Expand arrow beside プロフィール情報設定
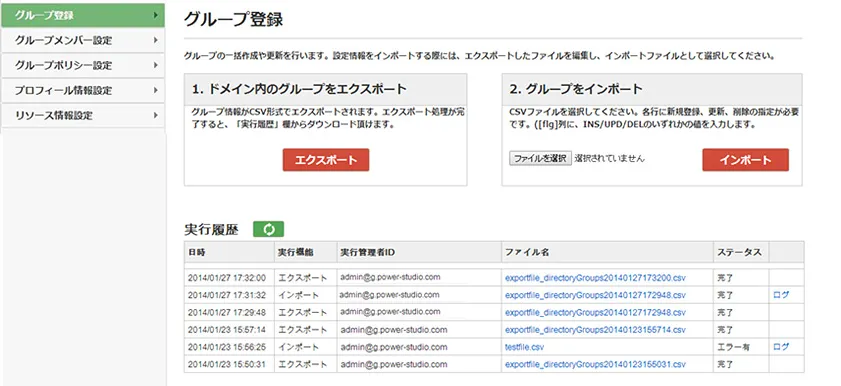 155,90
